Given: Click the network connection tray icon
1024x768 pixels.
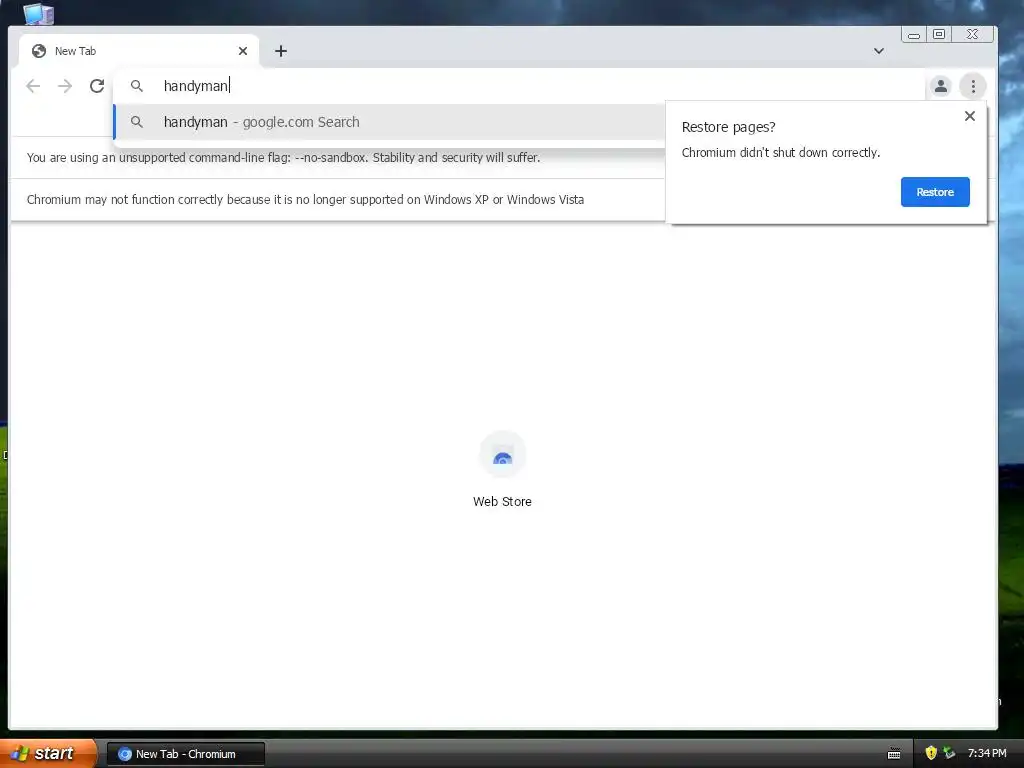Looking at the screenshot, I should click(x=950, y=753).
